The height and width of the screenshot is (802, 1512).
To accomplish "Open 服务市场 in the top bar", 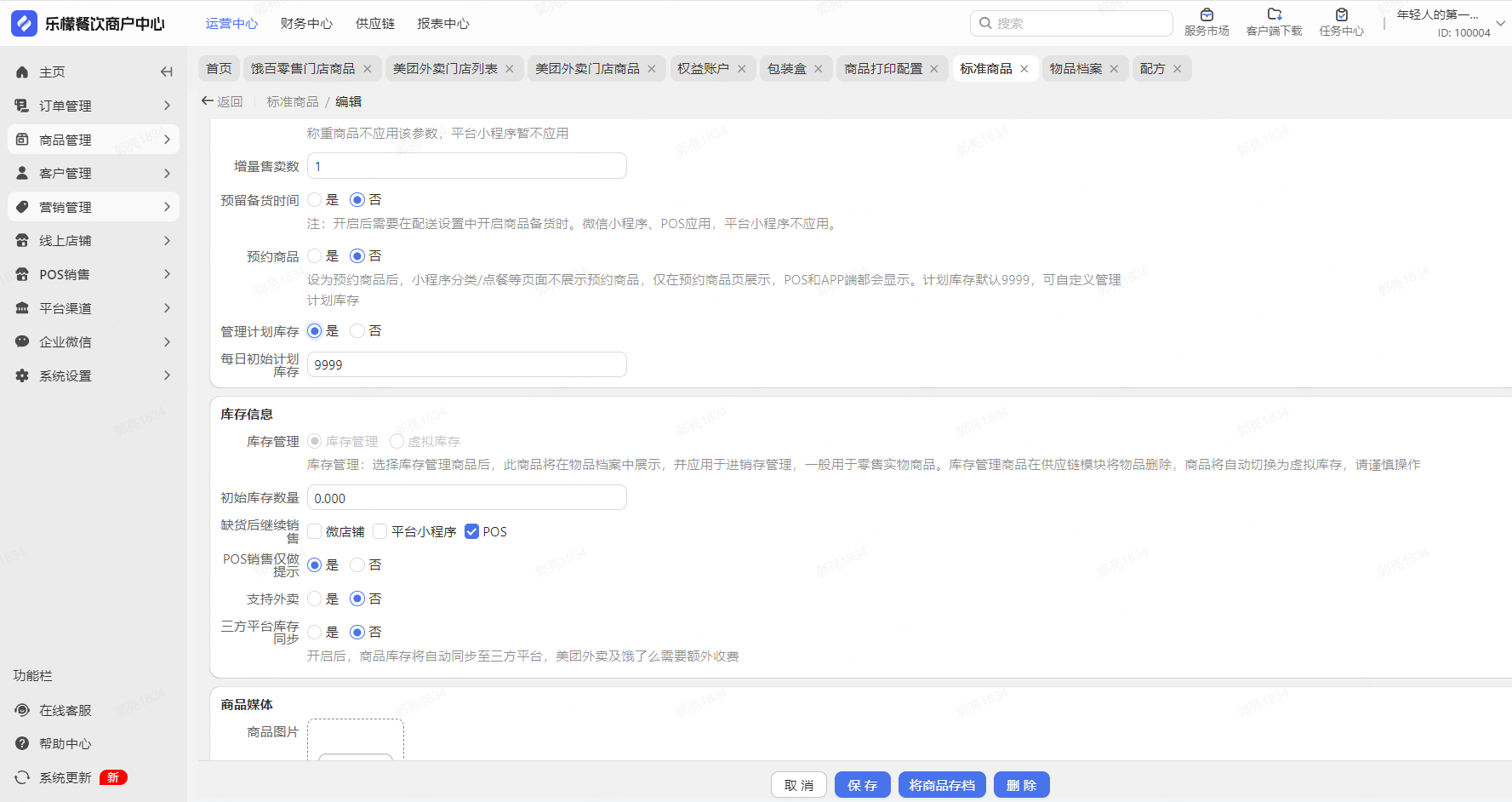I will 1207,23.
